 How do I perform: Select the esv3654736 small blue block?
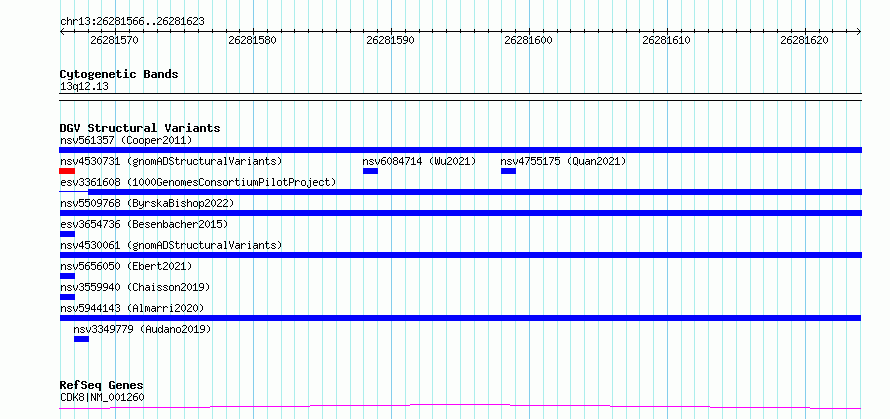click(x=67, y=234)
